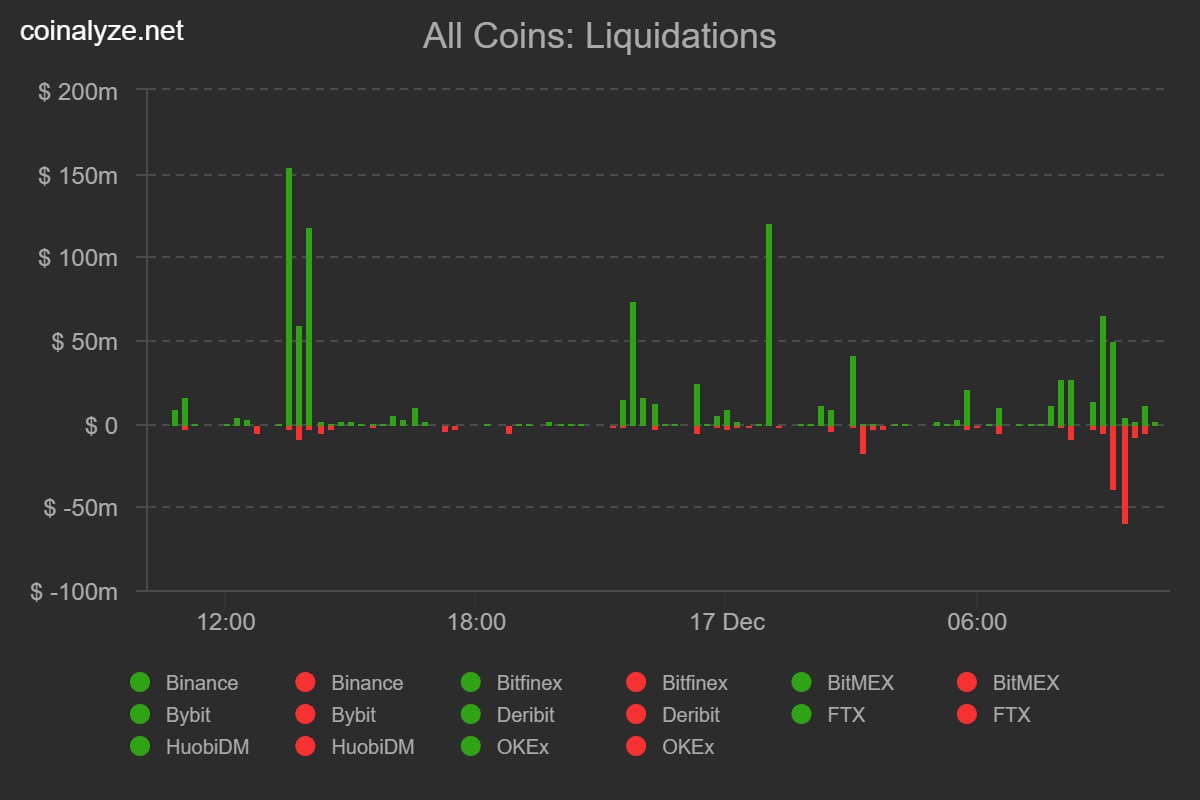1200x800 pixels.
Task: Click the largest red bar near -$60m
Action: click(x=1125, y=475)
